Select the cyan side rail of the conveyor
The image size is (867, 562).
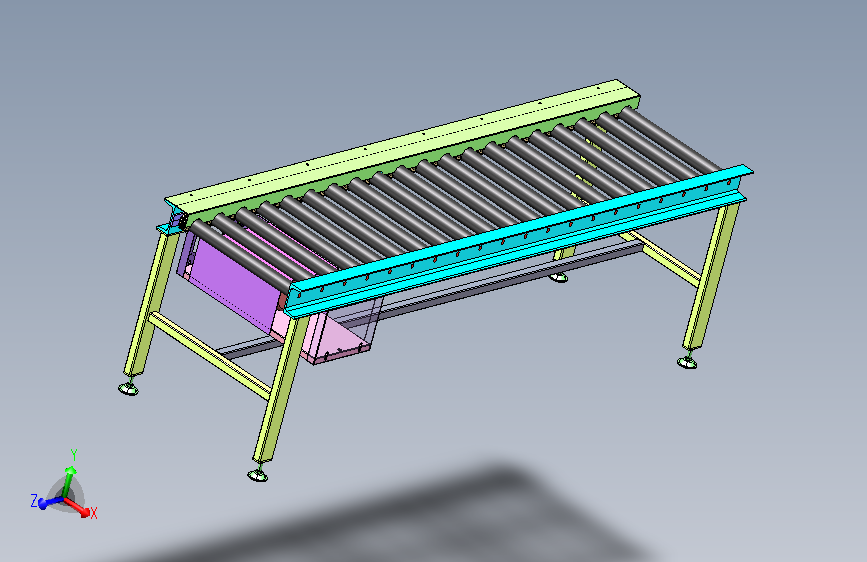[x=517, y=240]
